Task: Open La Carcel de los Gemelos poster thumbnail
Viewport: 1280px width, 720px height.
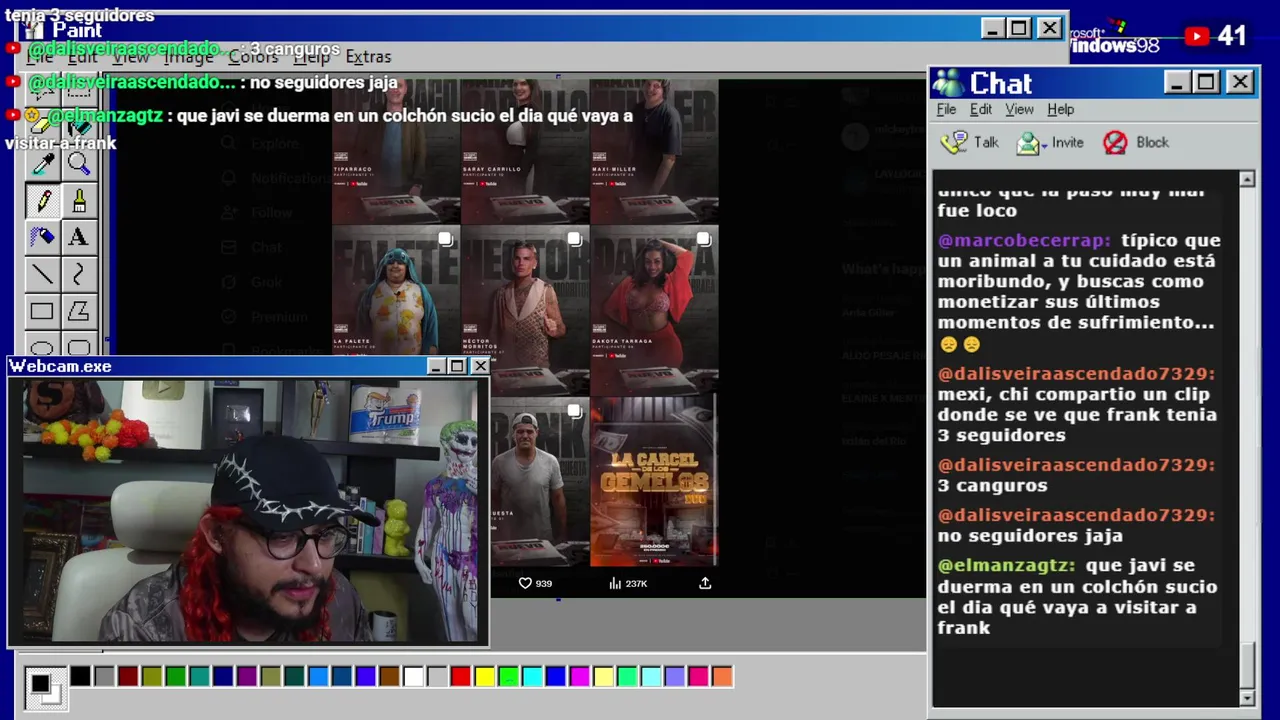Action: [x=654, y=483]
